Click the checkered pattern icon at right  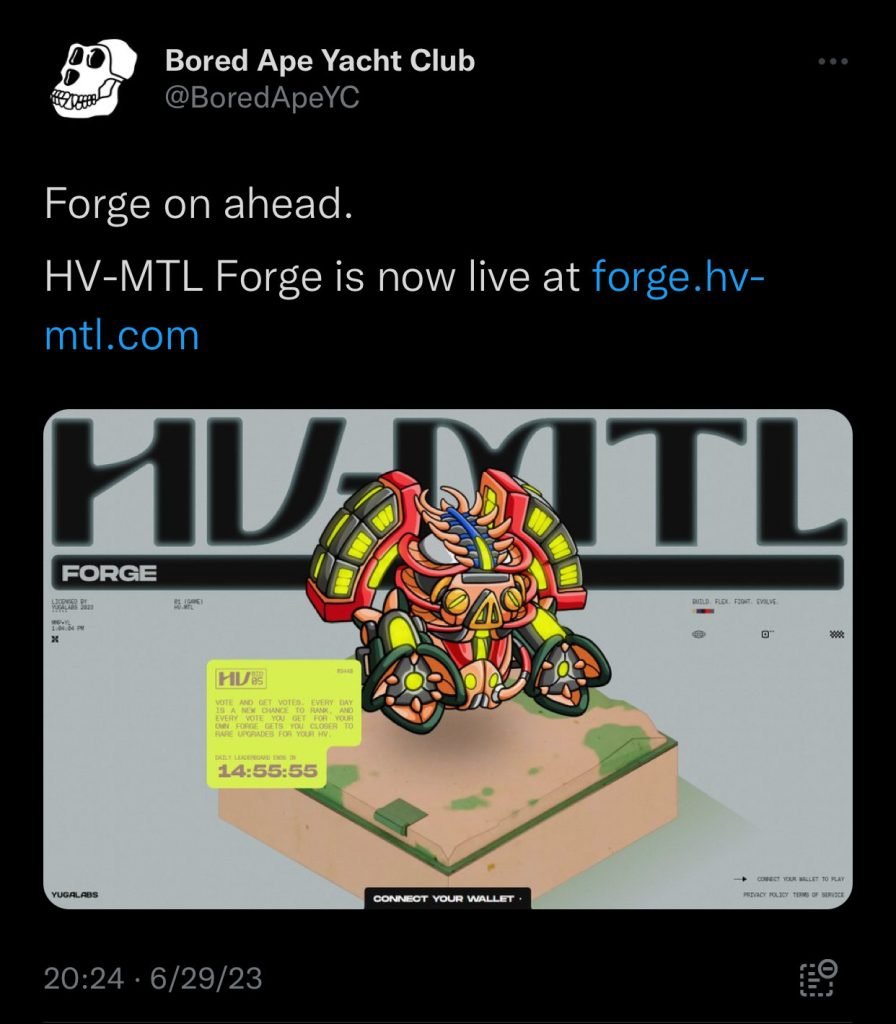(x=837, y=634)
